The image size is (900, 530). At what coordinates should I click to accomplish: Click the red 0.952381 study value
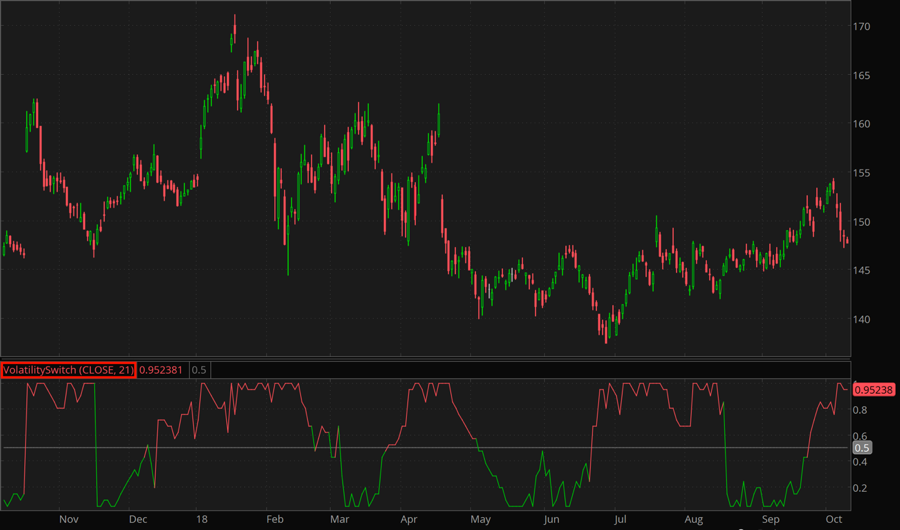162,370
